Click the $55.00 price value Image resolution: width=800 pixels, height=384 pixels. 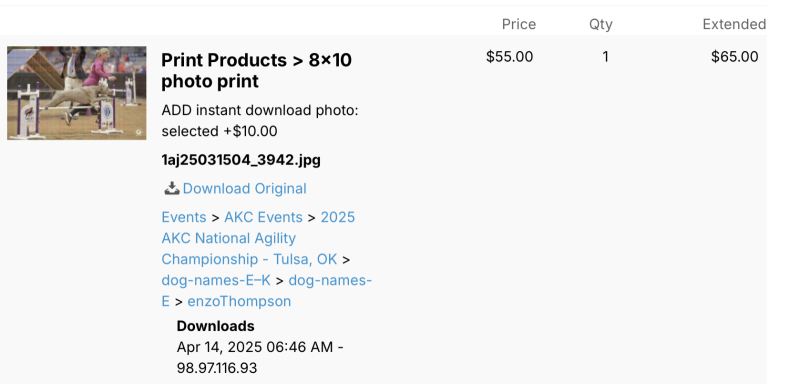[x=509, y=57]
